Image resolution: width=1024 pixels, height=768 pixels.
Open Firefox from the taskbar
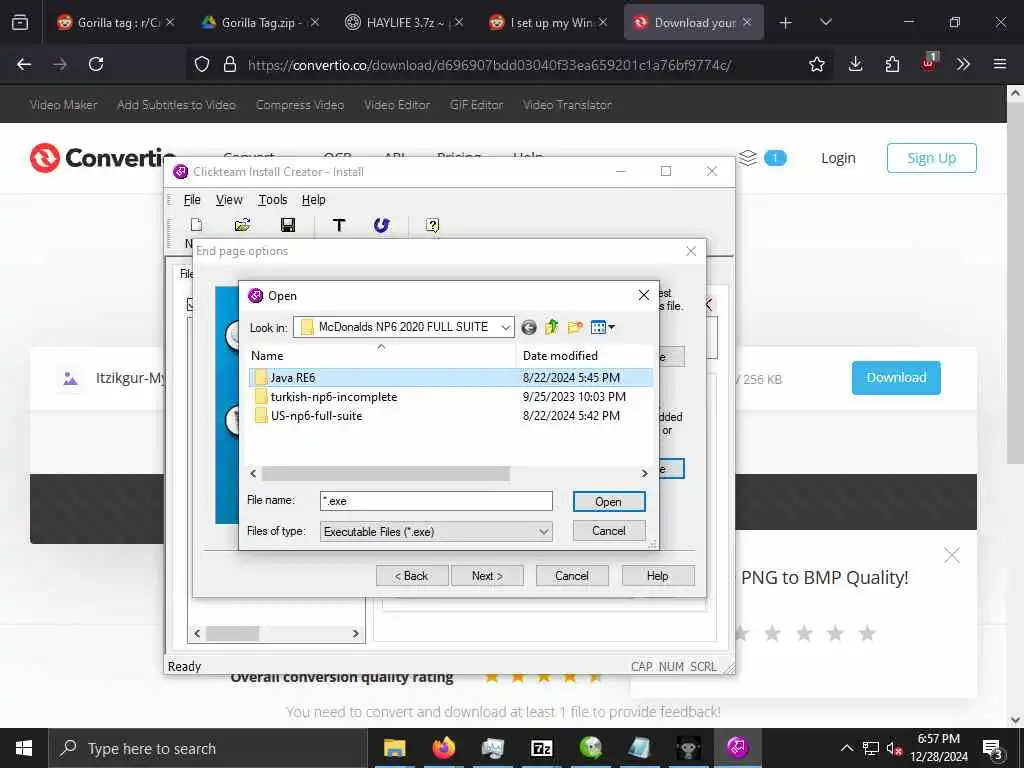[x=443, y=748]
